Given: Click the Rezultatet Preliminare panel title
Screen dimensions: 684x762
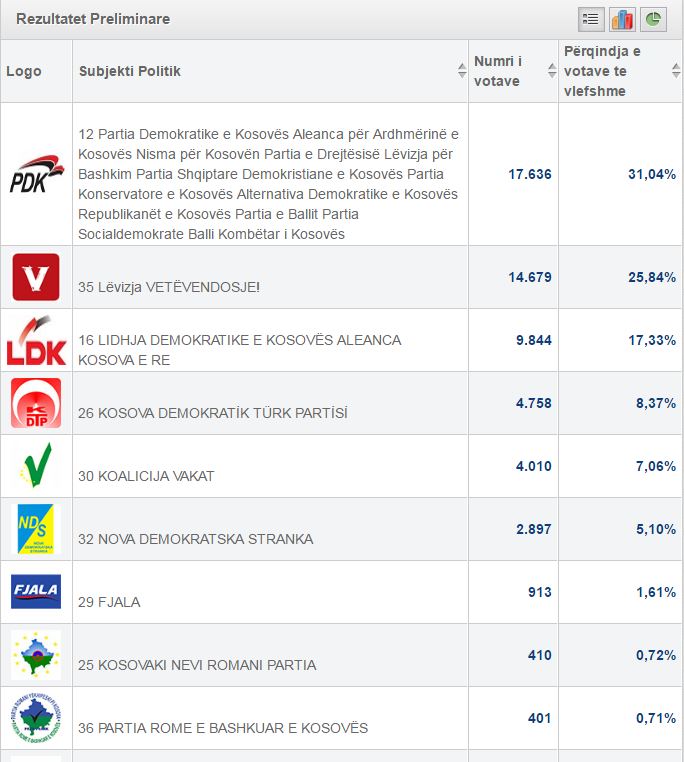Looking at the screenshot, I should 93,19.
